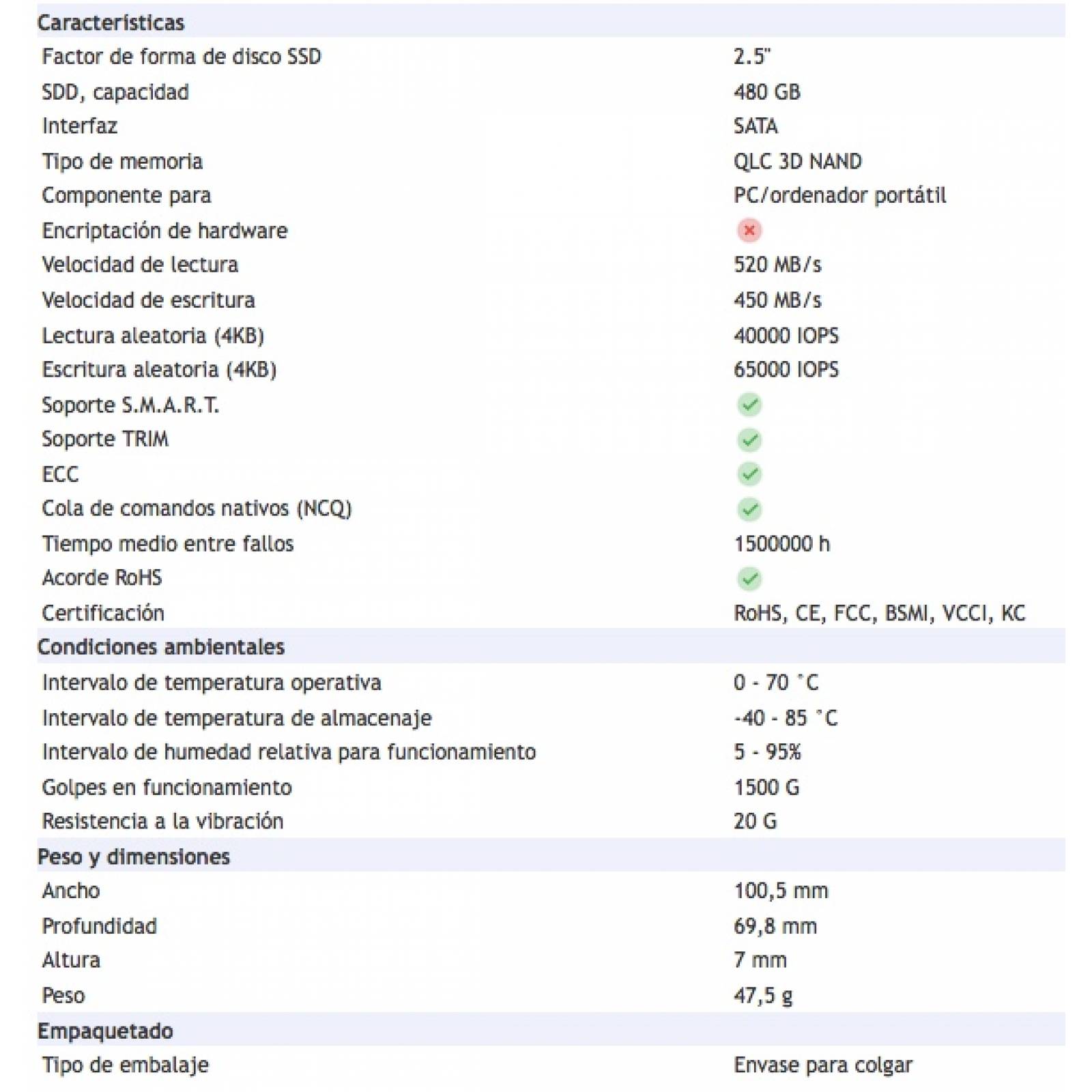Screen dimensions: 1092x1092
Task: Click the NCQ row green checkmark
Action: pos(749,509)
